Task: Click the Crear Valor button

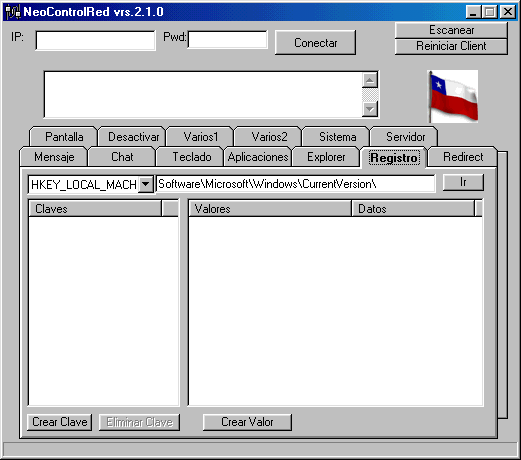Action: [x=247, y=422]
